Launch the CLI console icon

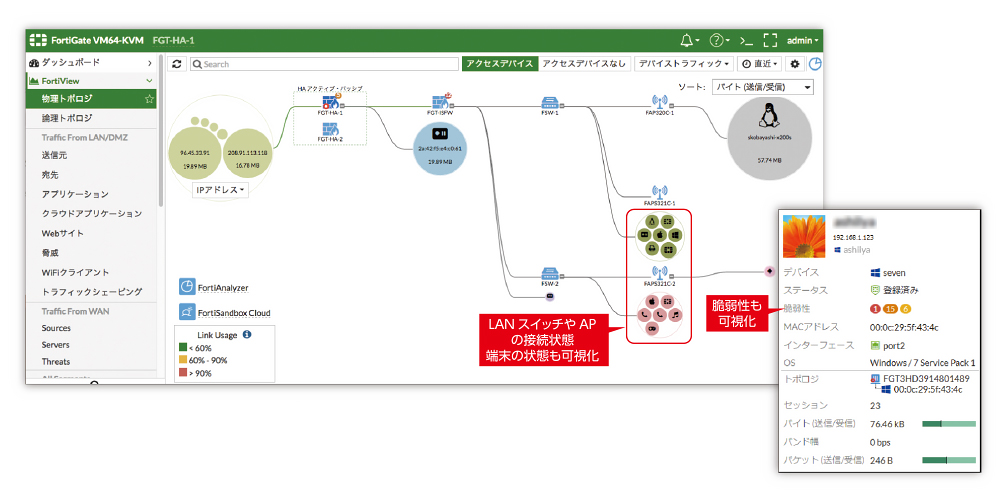pyautogui.click(x=746, y=40)
